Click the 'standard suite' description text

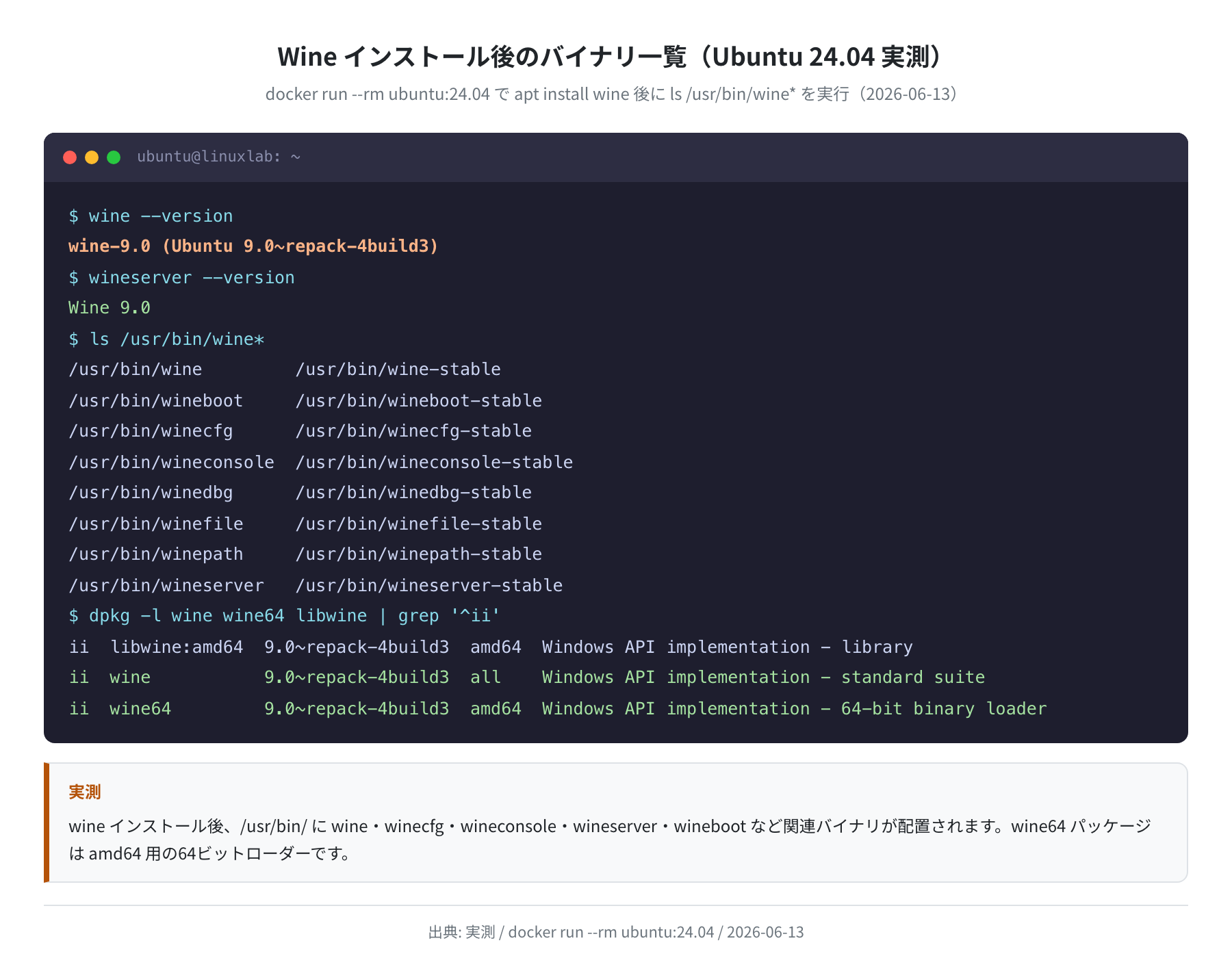(913, 677)
